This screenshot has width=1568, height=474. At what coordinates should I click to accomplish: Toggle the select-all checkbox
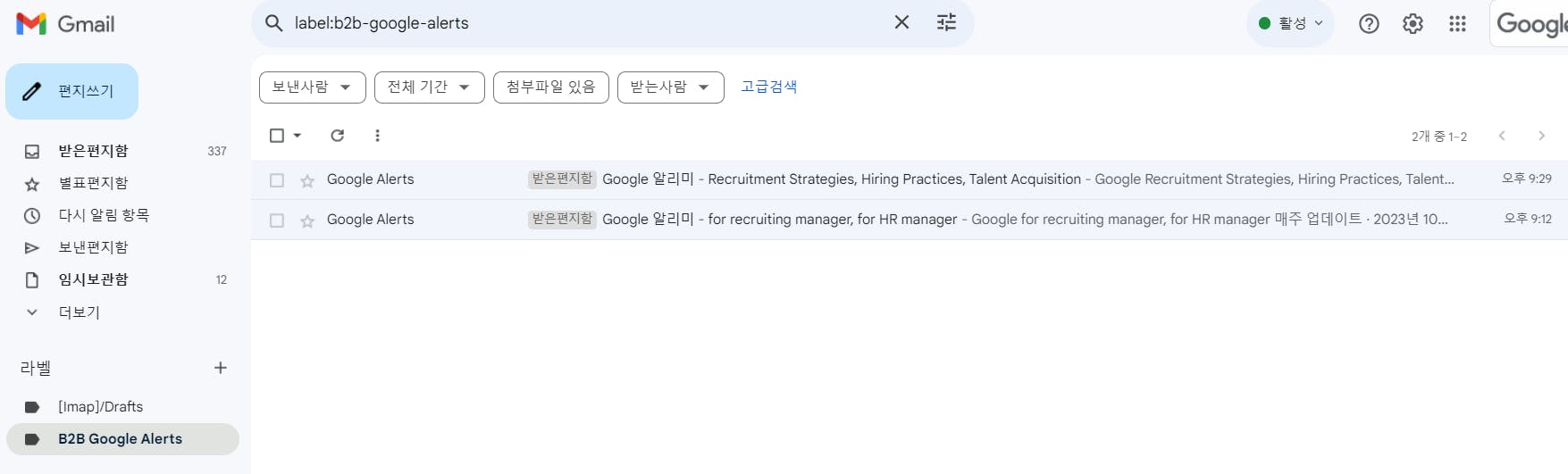(277, 136)
